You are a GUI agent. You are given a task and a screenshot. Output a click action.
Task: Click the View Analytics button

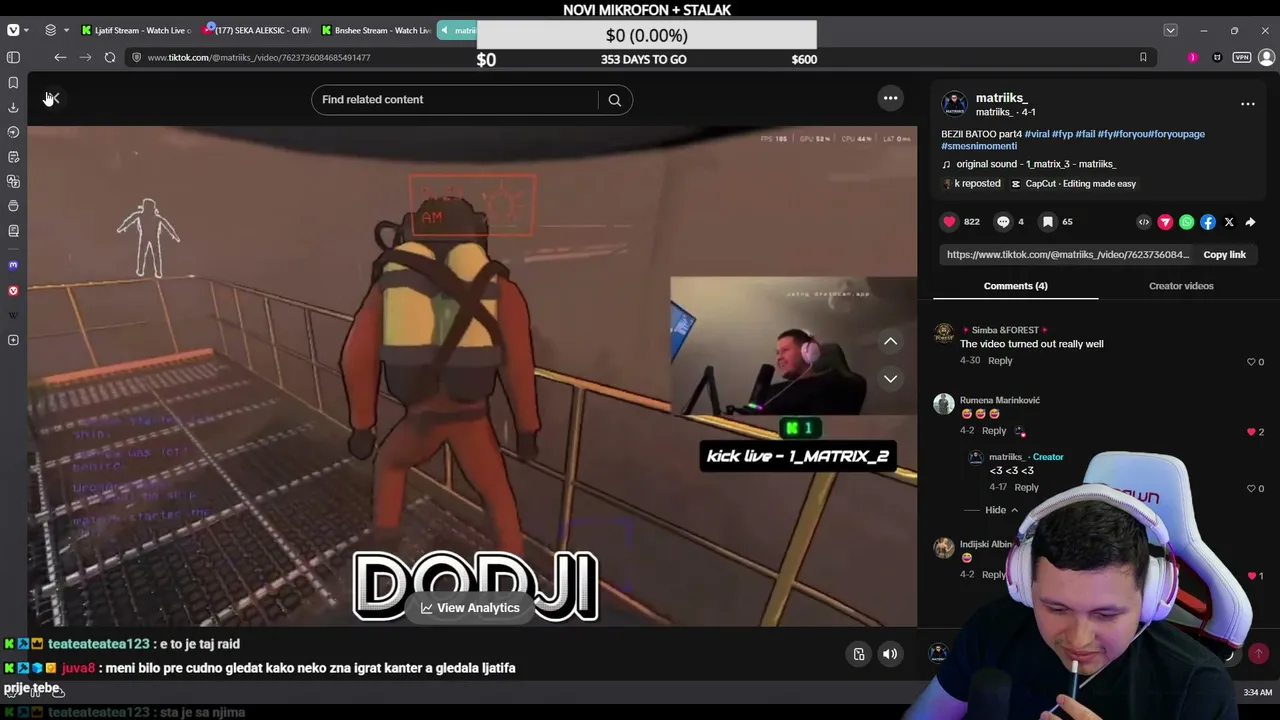coord(470,608)
